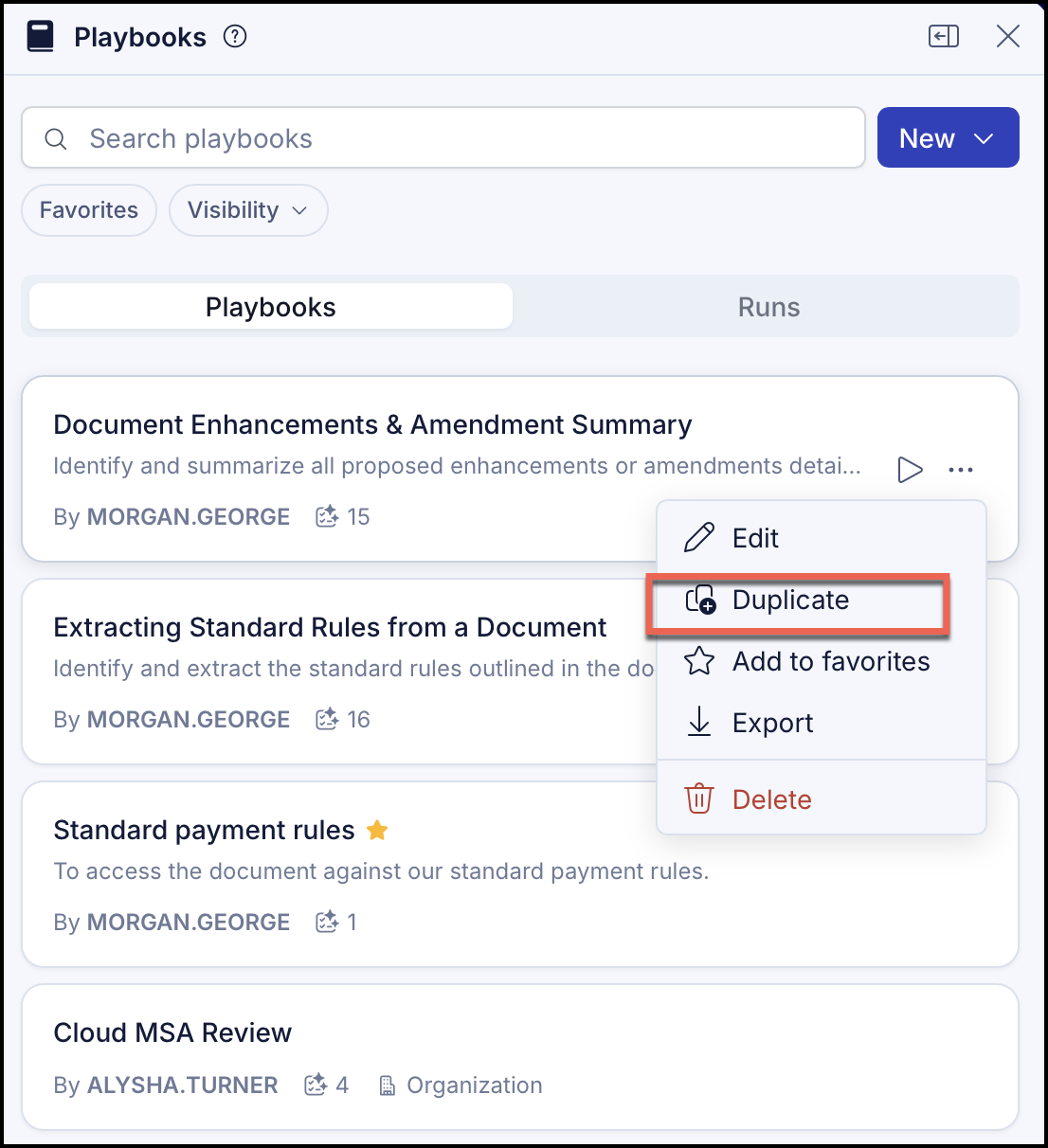Switch to the Playbooks tab
1048x1148 pixels.
tap(271, 307)
